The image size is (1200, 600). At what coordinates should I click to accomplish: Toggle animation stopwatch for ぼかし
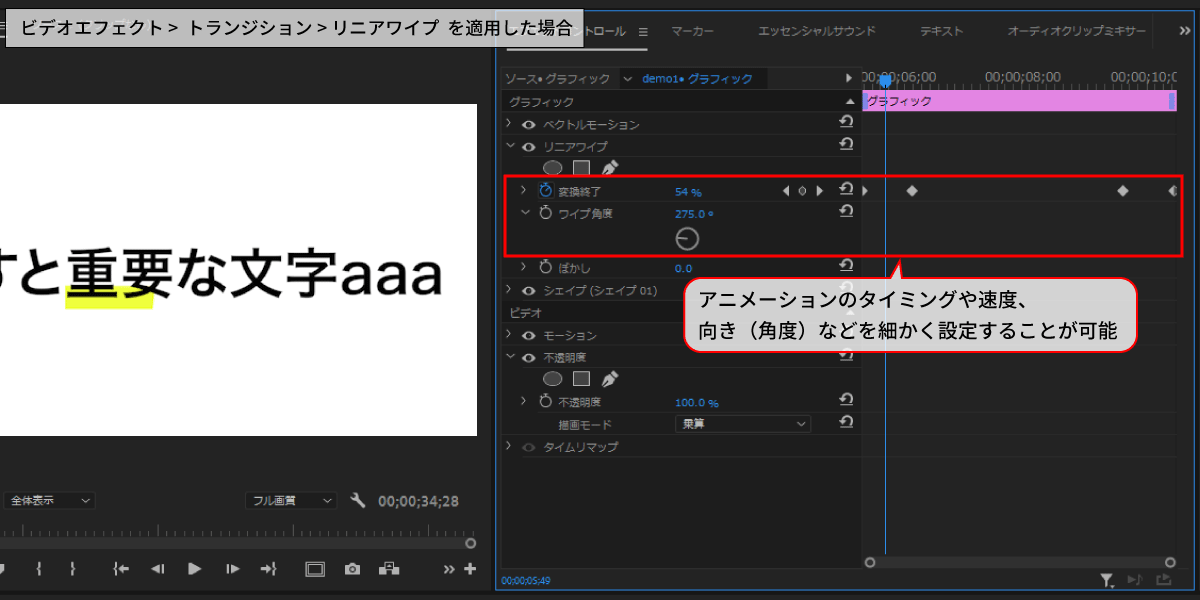(x=545, y=267)
